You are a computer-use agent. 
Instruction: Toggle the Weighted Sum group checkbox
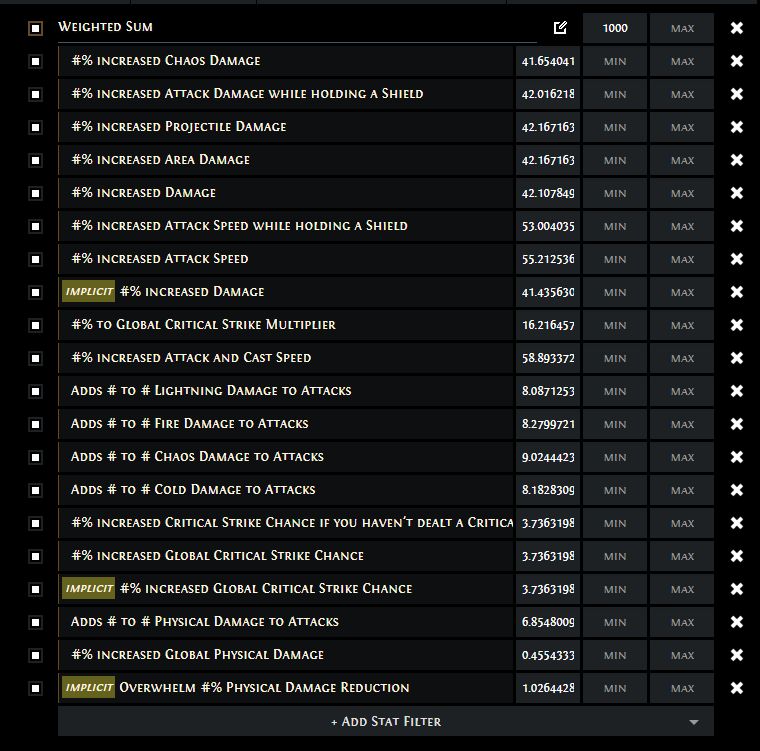35,28
